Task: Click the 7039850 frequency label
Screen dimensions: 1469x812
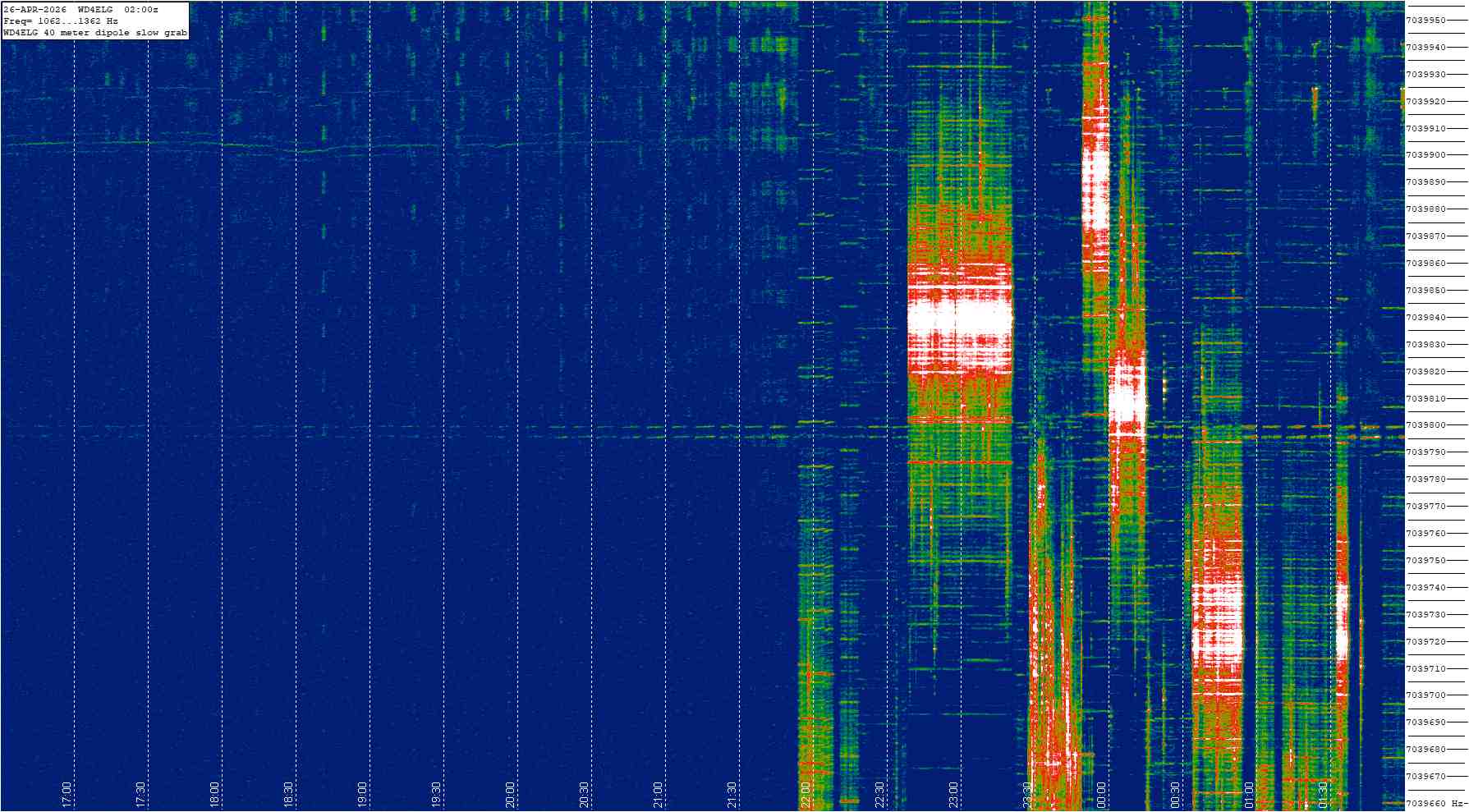Action: pyautogui.click(x=1426, y=290)
